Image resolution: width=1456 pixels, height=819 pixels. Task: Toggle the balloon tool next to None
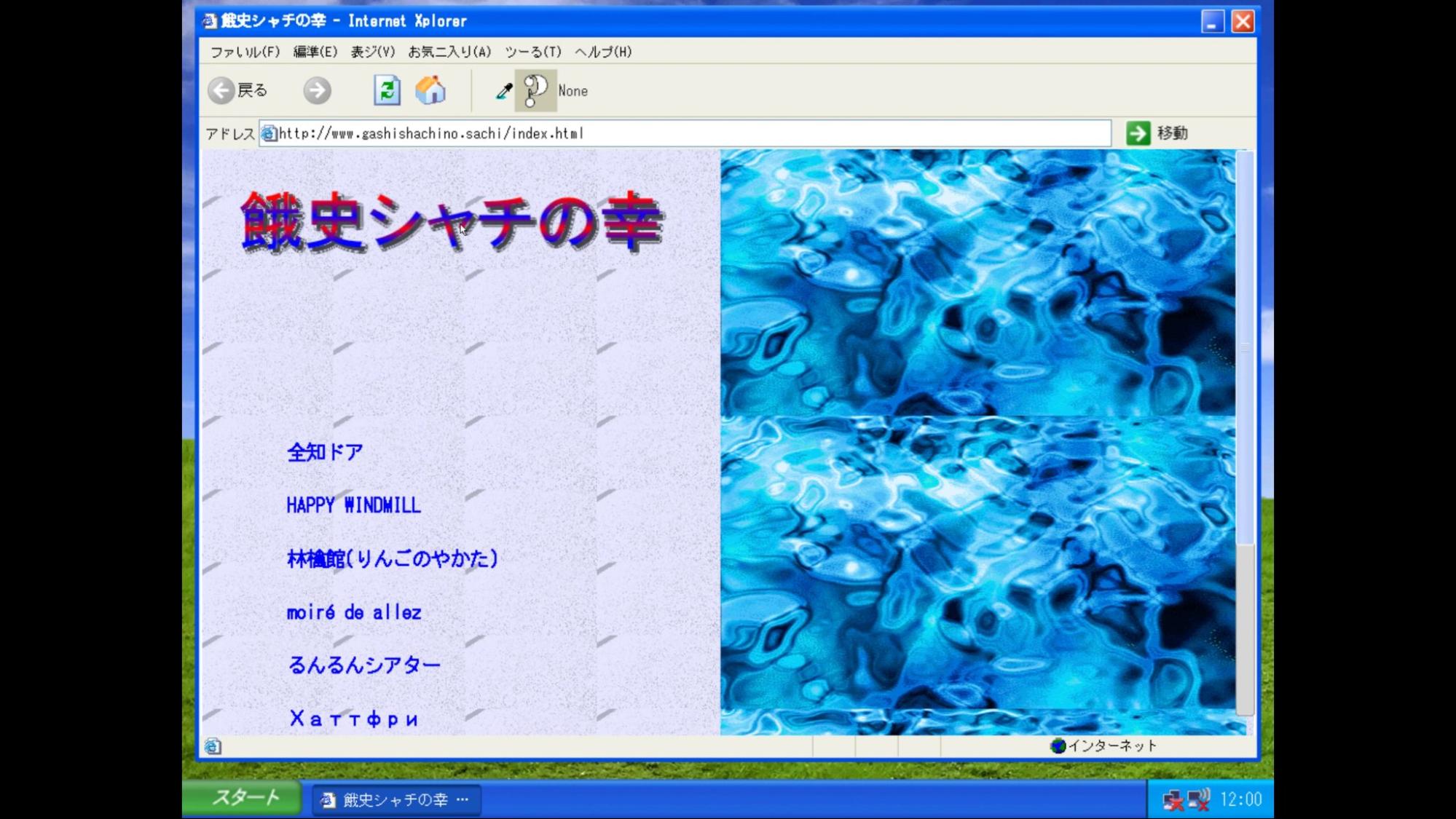click(x=535, y=91)
